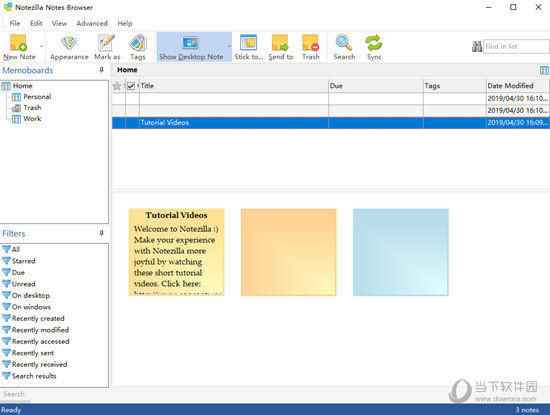
Task: Apply the On desktop filter
Action: coord(31,296)
